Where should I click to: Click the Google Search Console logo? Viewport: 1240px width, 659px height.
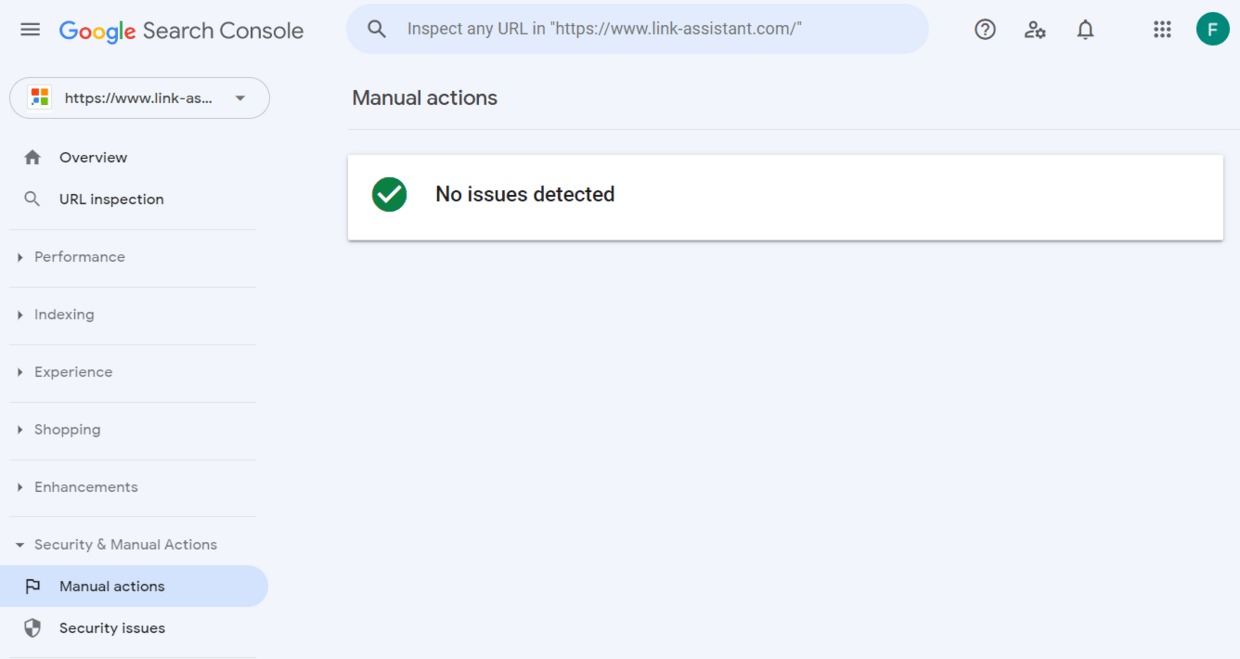181,30
